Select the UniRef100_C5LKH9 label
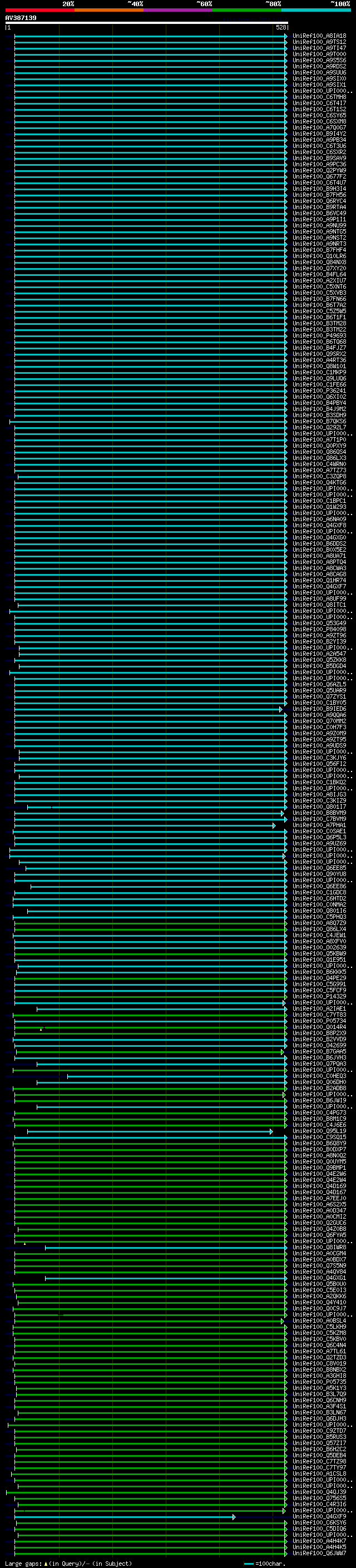The image size is (356, 1568). point(319,1328)
